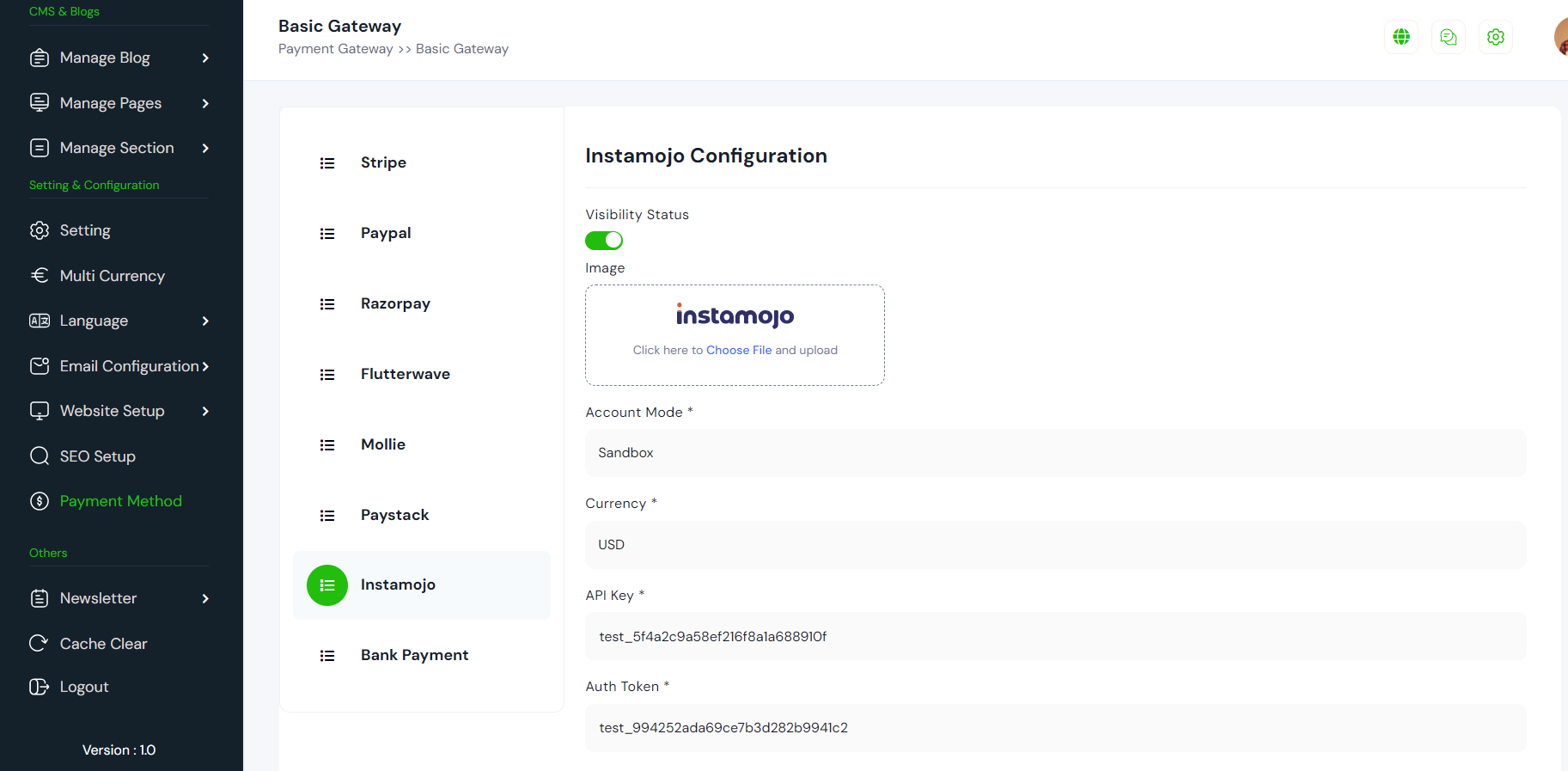Image resolution: width=1568 pixels, height=771 pixels.
Task: Expand the Manage Blog submenu arrow
Action: (205, 58)
